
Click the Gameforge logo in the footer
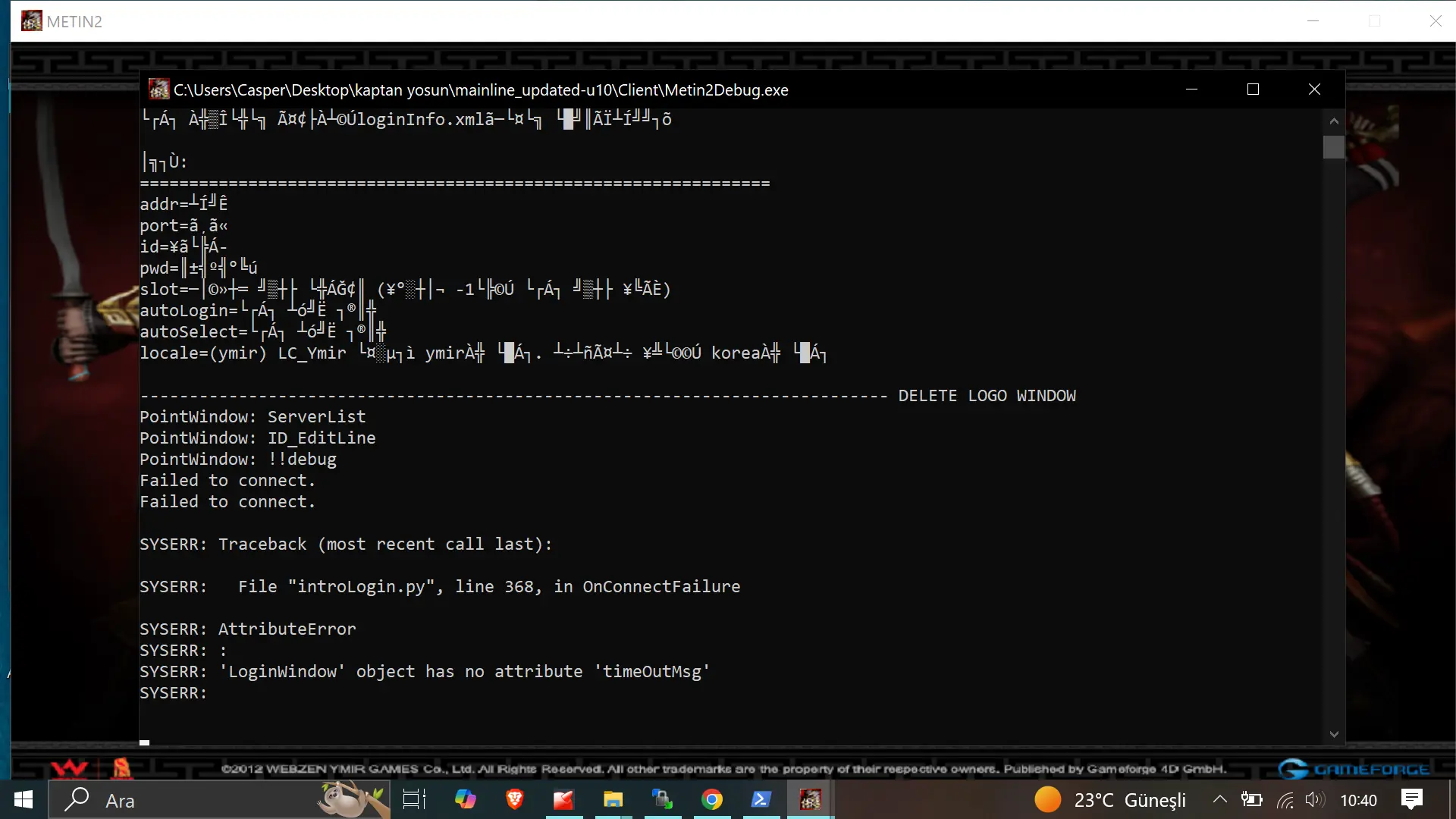click(1354, 769)
